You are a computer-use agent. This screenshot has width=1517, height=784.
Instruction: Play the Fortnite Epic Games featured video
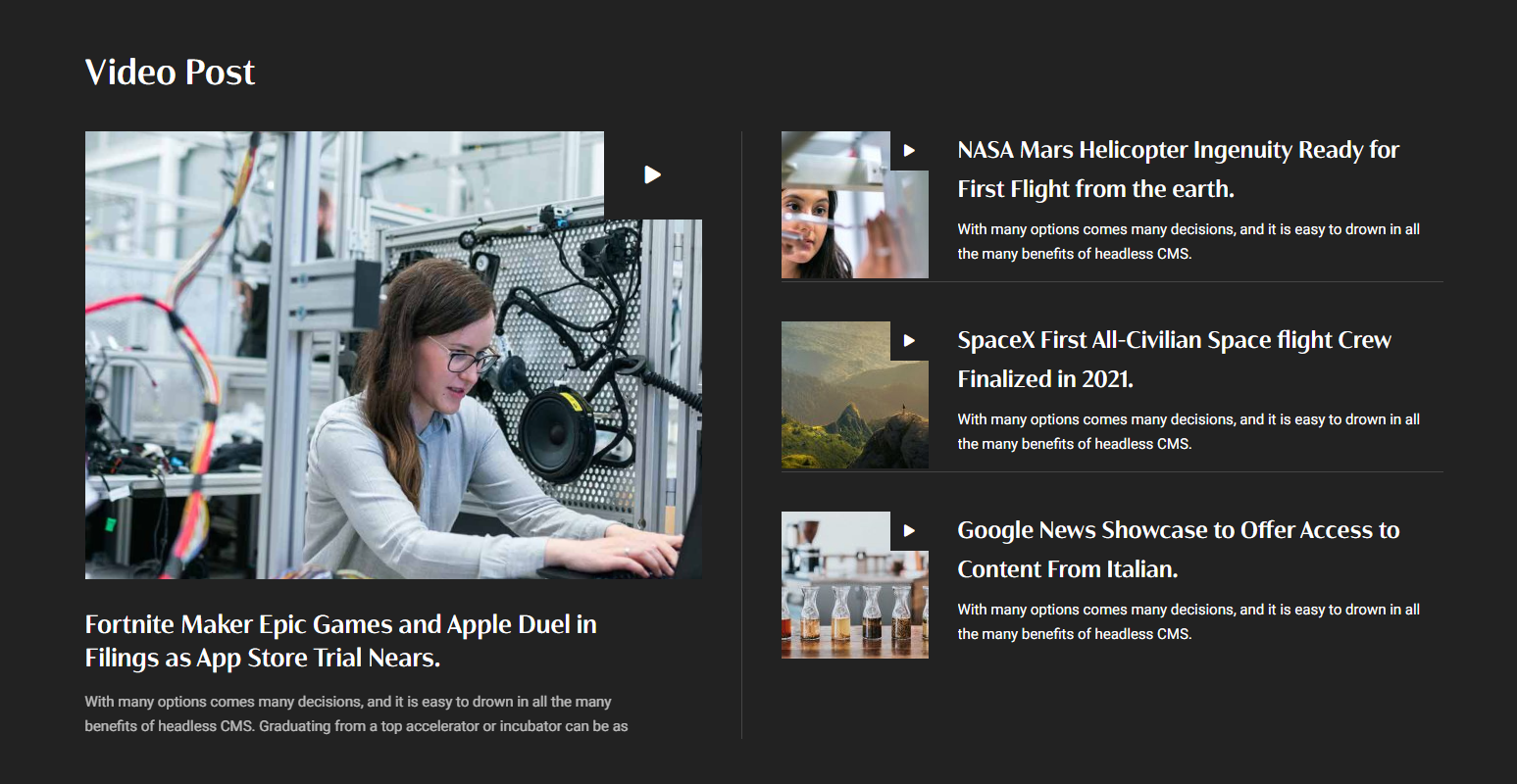pyautogui.click(x=653, y=174)
